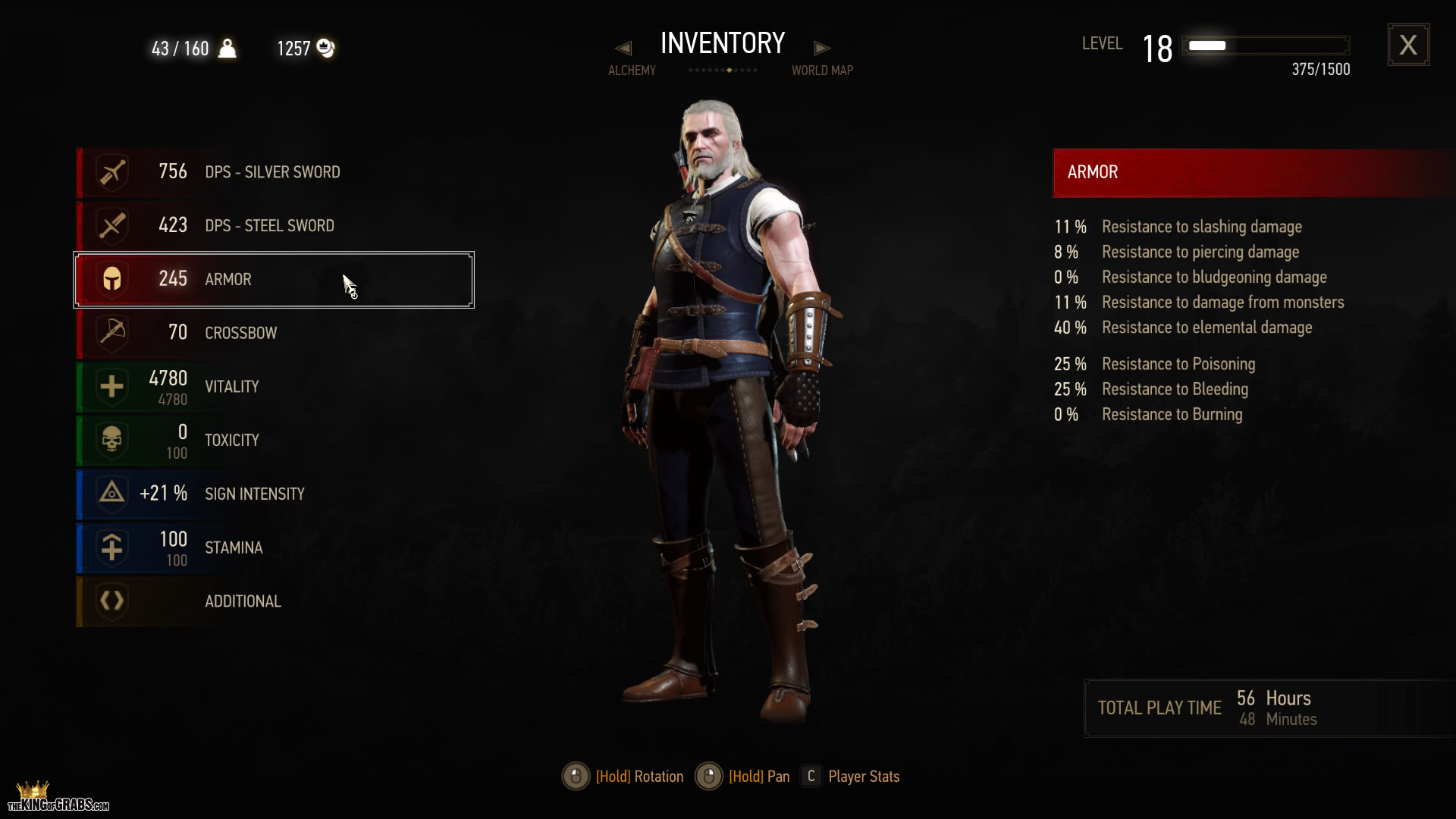Click the coin currency icon
The width and height of the screenshot is (1456, 819).
pos(325,48)
